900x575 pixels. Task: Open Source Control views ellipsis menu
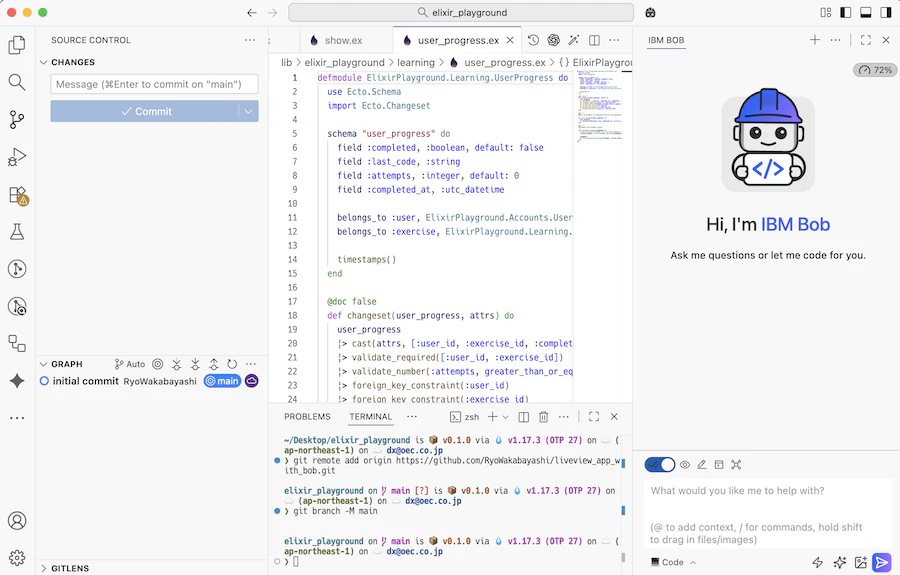pos(250,40)
